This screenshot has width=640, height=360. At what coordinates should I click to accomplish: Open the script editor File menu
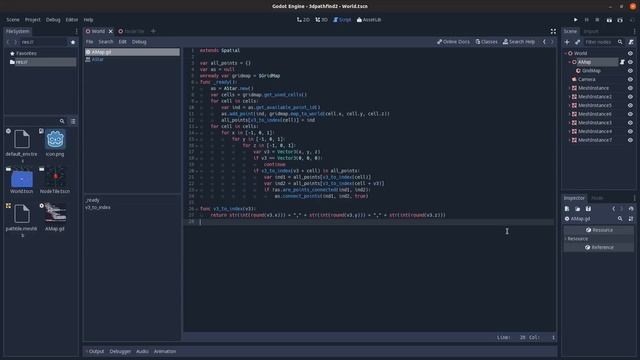[x=89, y=42]
